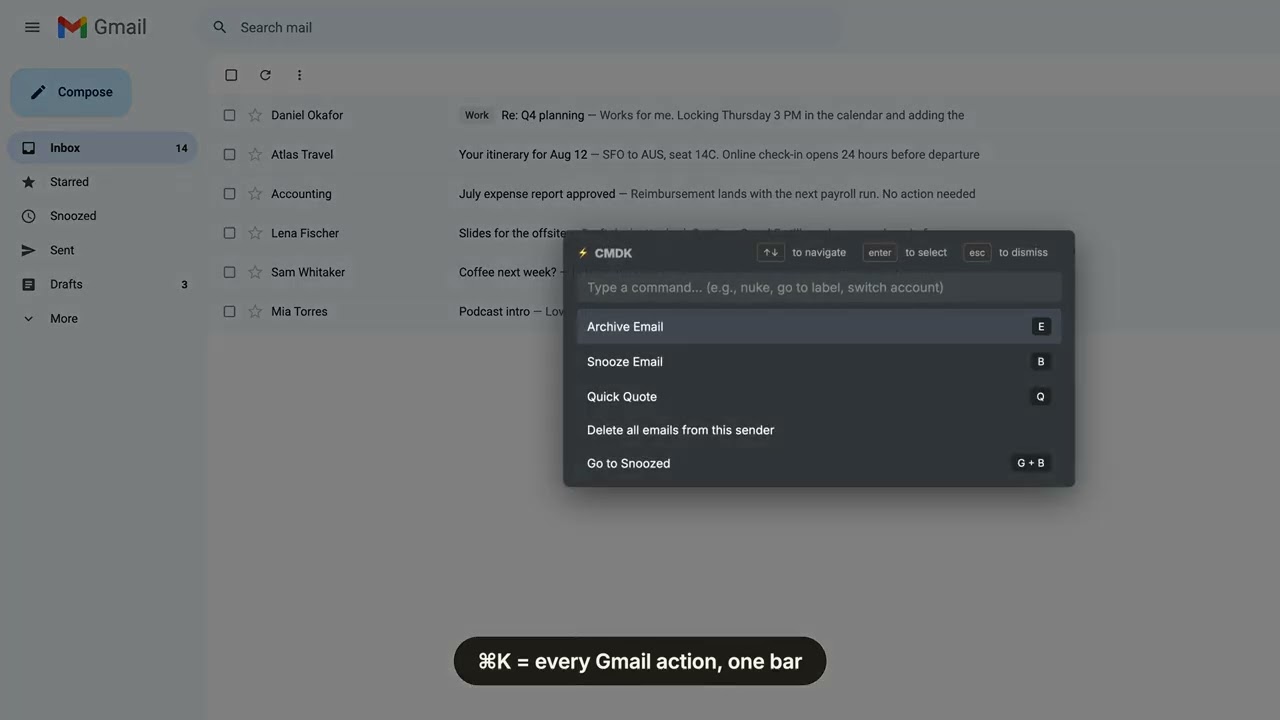The width and height of the screenshot is (1280, 720).
Task: Star the Accounting email
Action: click(x=254, y=194)
